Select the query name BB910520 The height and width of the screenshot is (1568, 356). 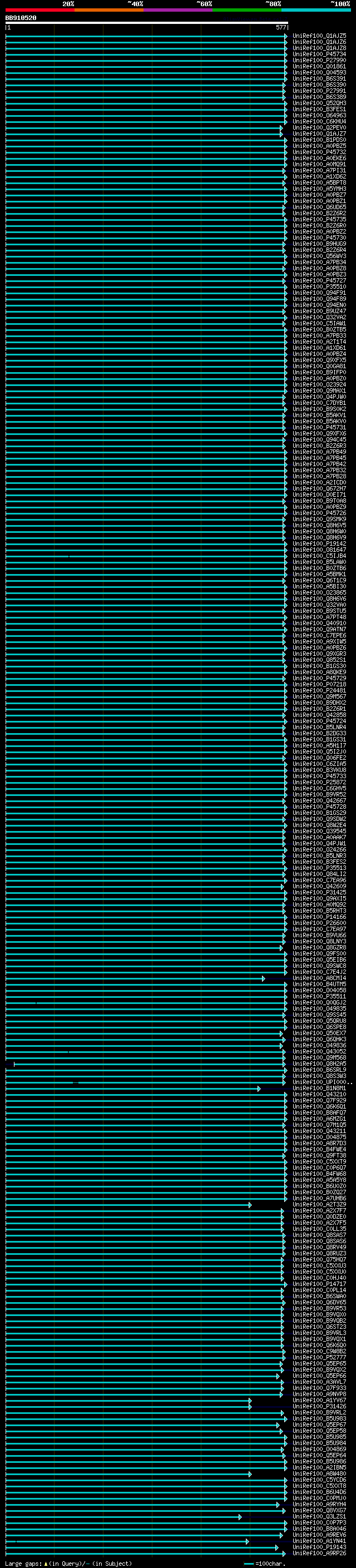click(x=21, y=18)
